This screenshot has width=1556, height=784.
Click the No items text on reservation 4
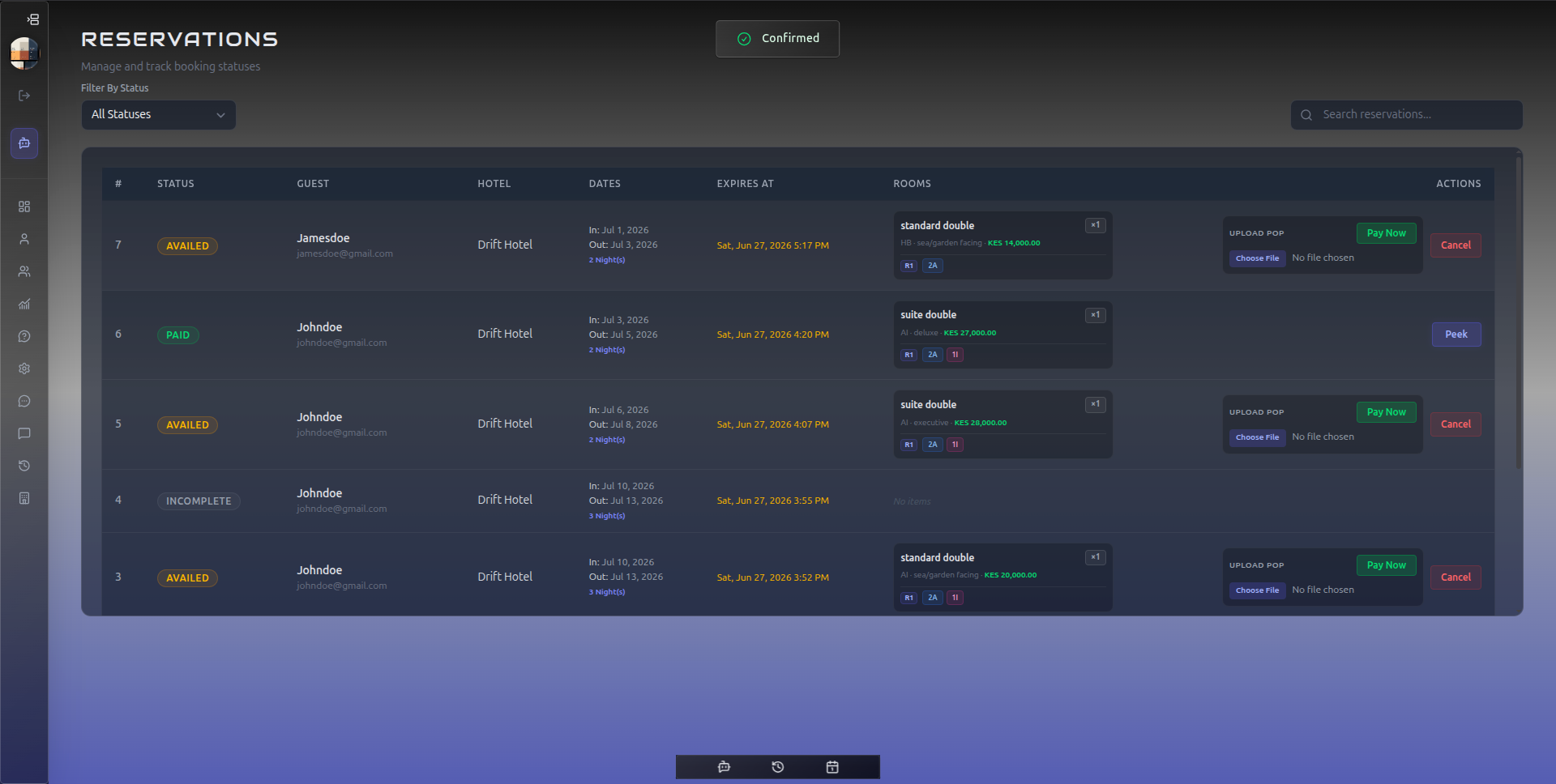[912, 501]
